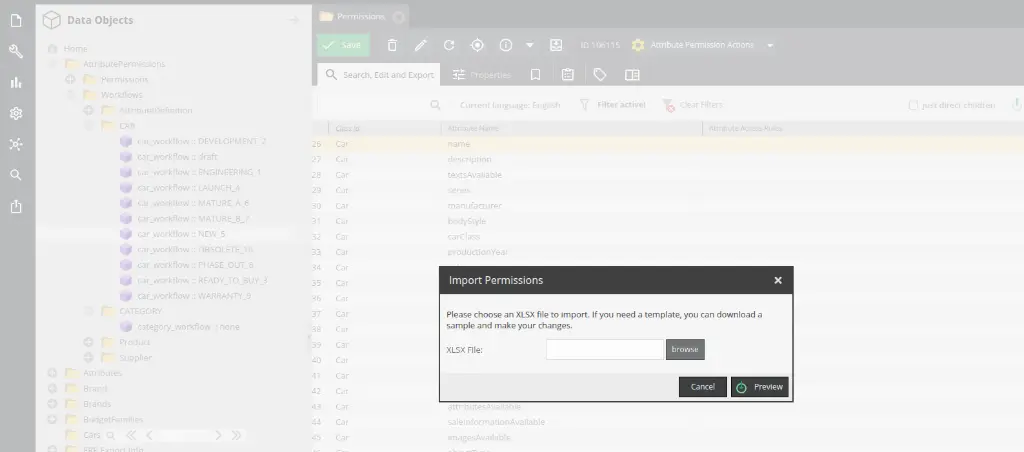1024x452 pixels.
Task: Select the Permissions top tab
Action: pyautogui.click(x=361, y=17)
